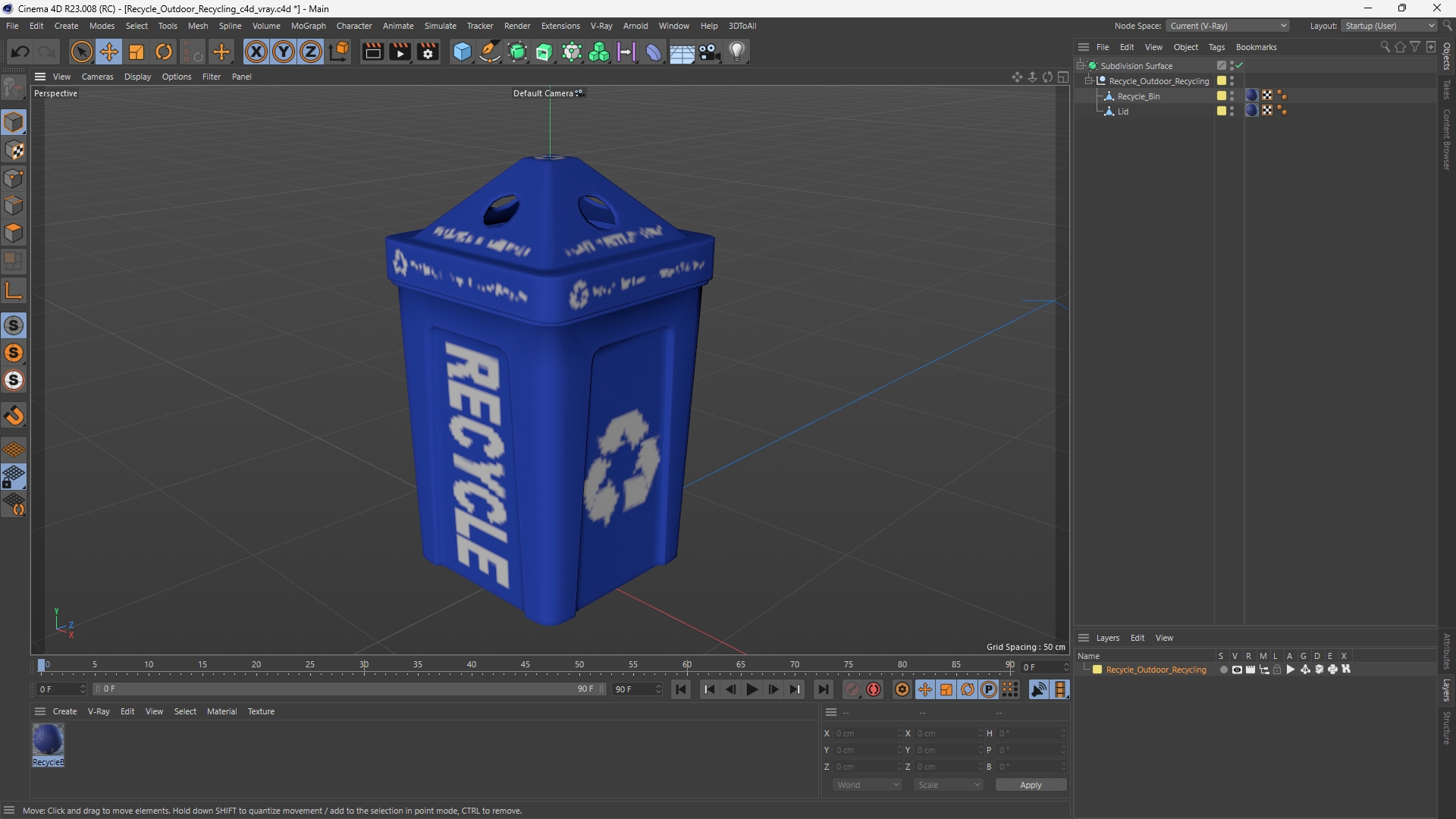The width and height of the screenshot is (1456, 819).
Task: Select the Live Selection tool
Action: point(81,52)
